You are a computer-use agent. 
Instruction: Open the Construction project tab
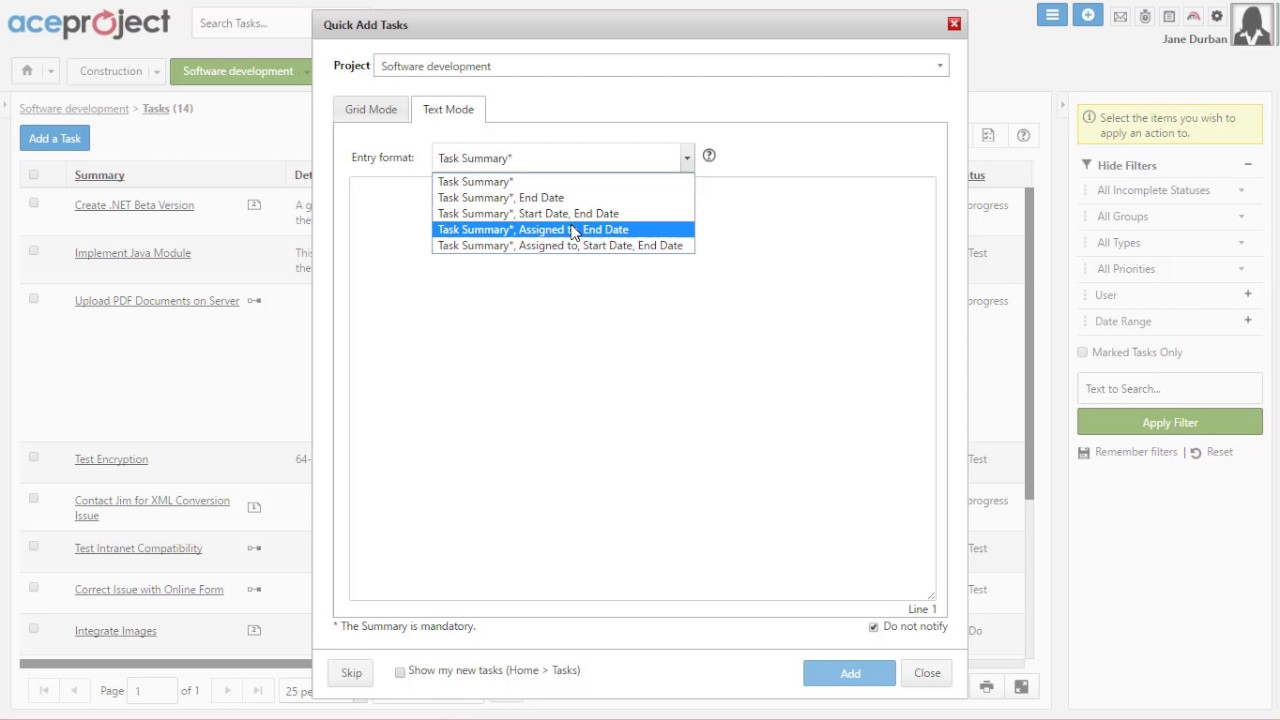(x=111, y=71)
